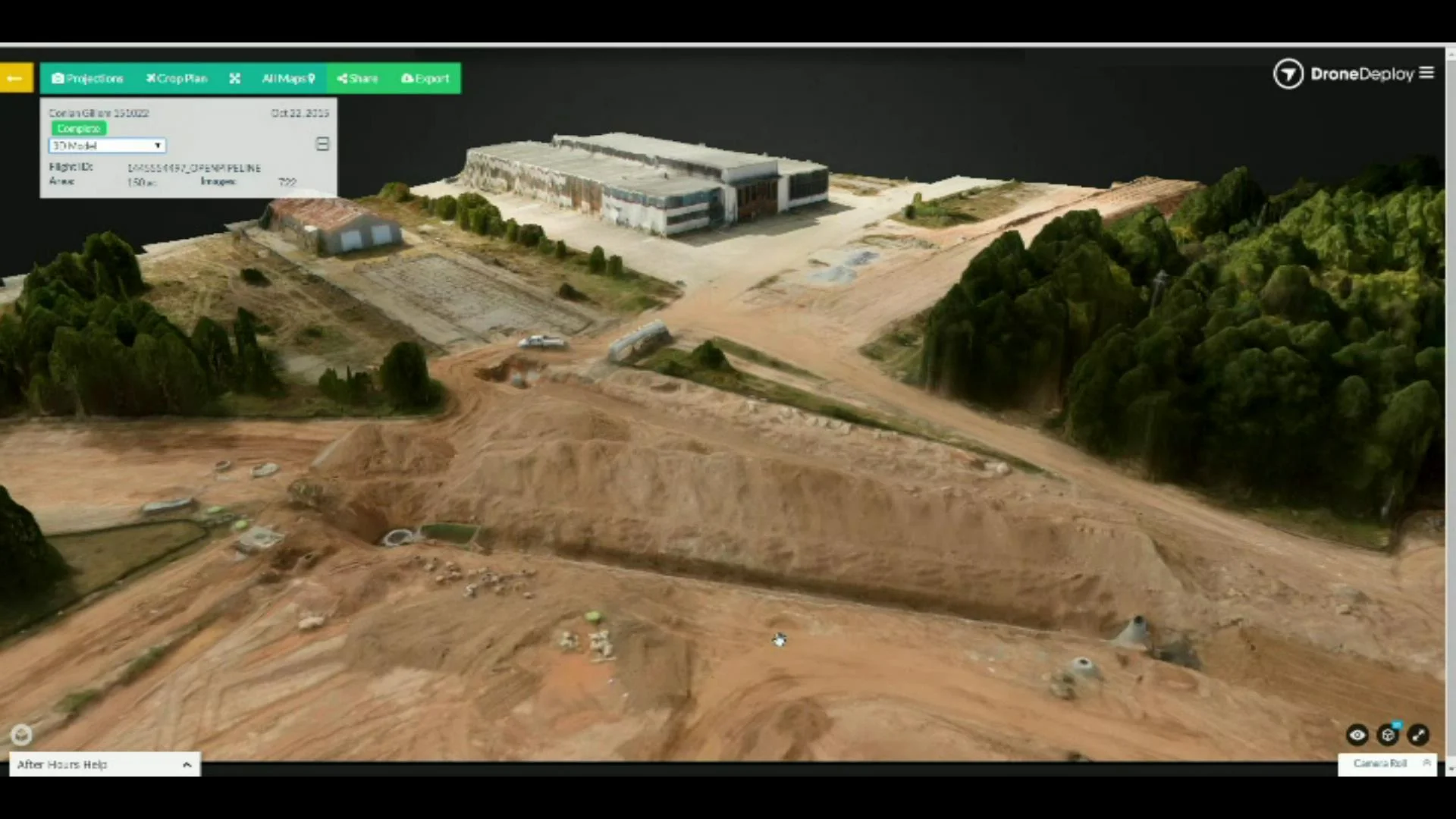Click the Complete status badge
Screen dimensions: 1456x819
point(79,129)
